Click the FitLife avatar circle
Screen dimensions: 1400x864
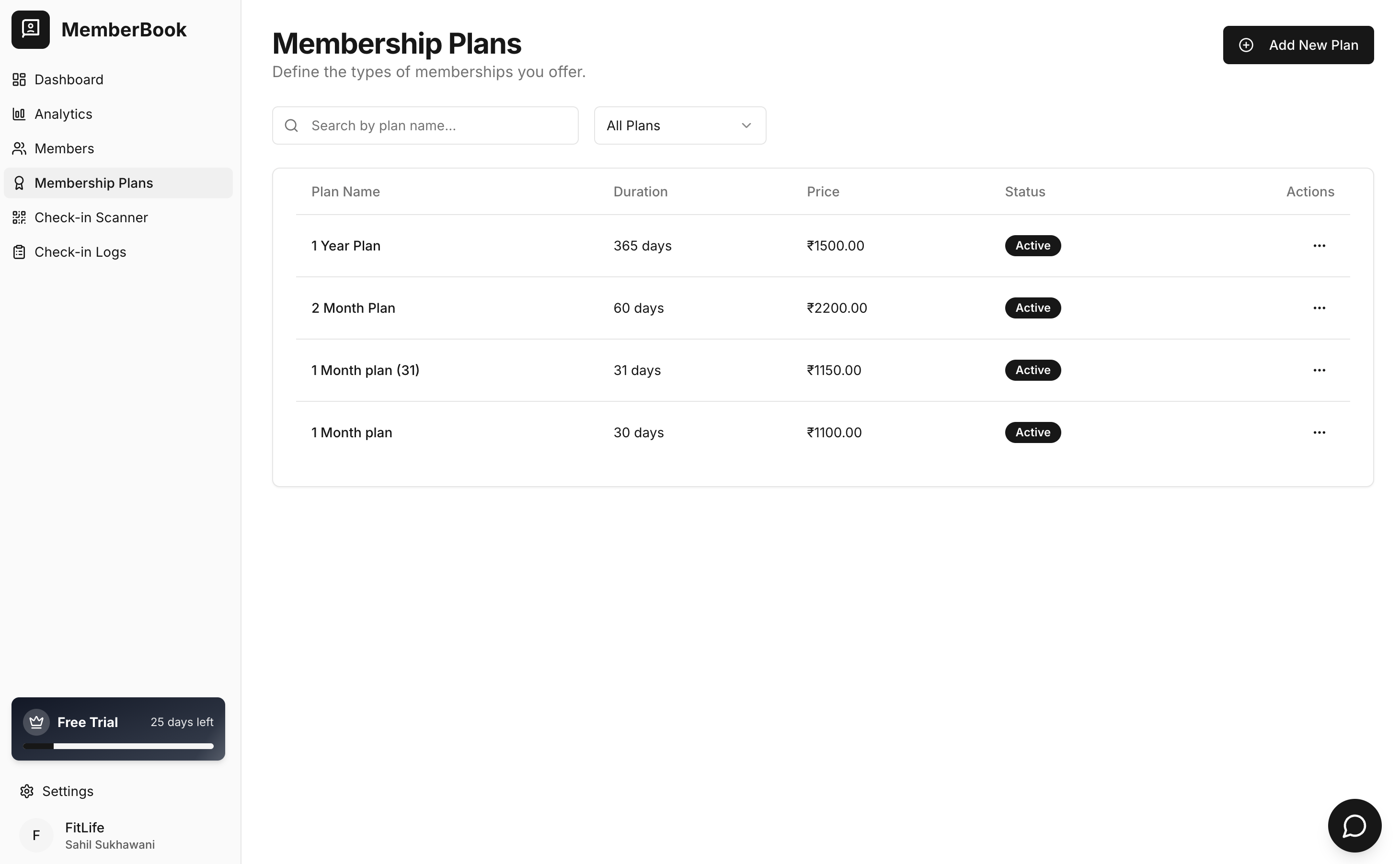(x=36, y=835)
